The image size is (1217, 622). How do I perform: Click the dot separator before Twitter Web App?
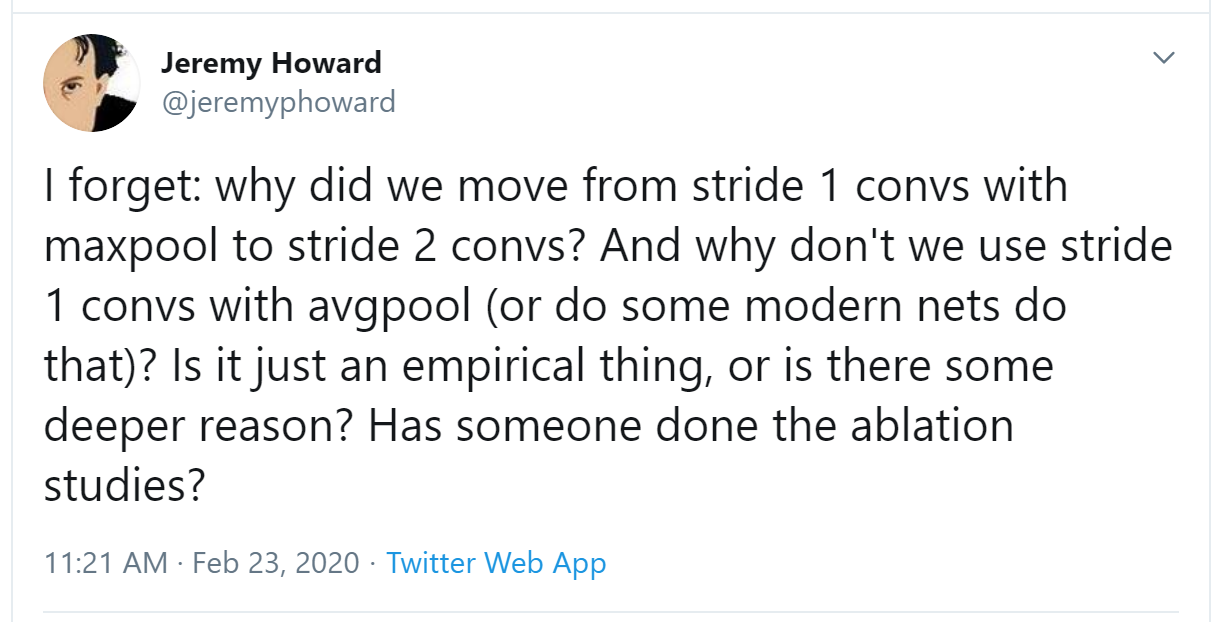point(373,564)
